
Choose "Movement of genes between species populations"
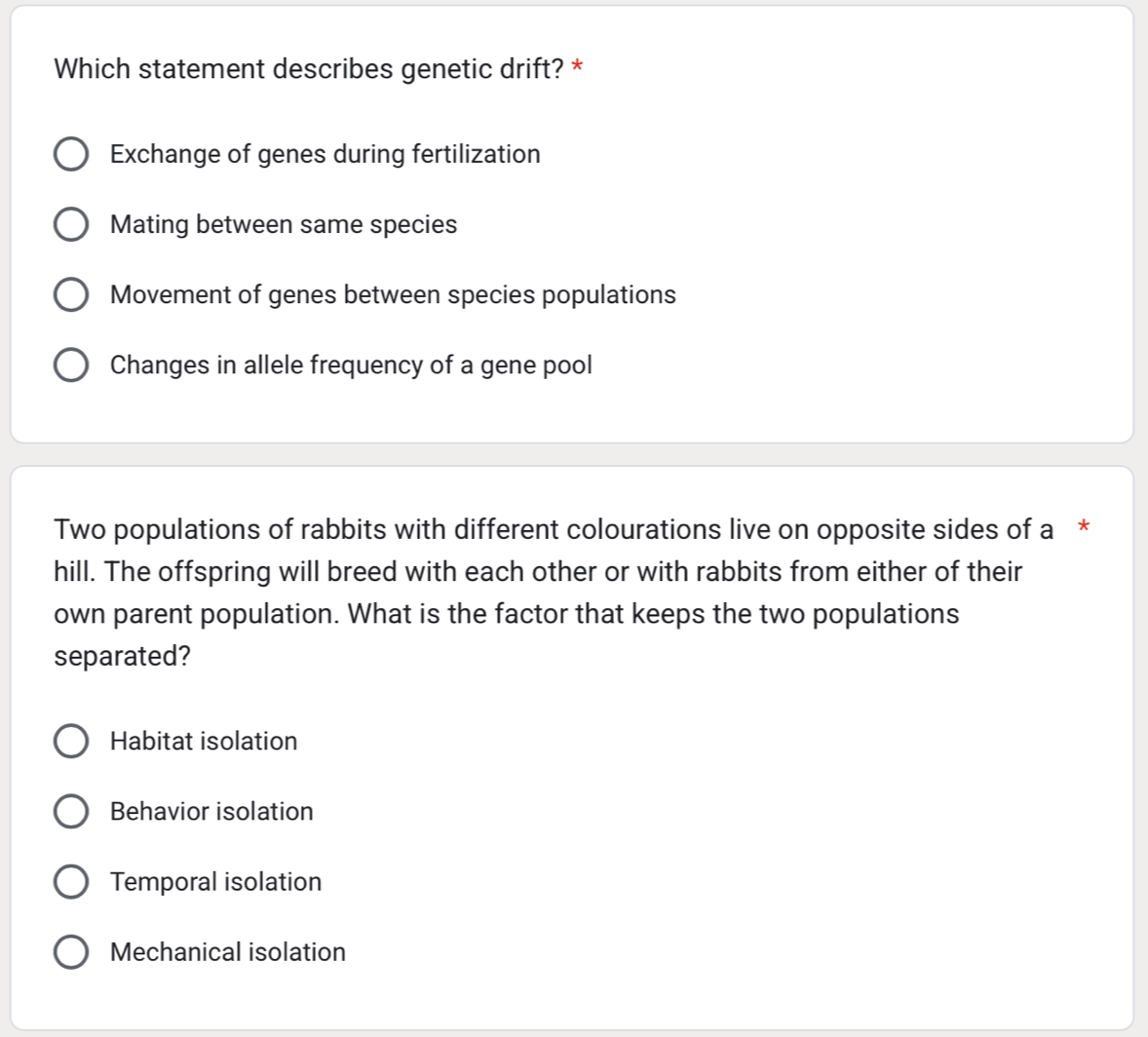(71, 293)
